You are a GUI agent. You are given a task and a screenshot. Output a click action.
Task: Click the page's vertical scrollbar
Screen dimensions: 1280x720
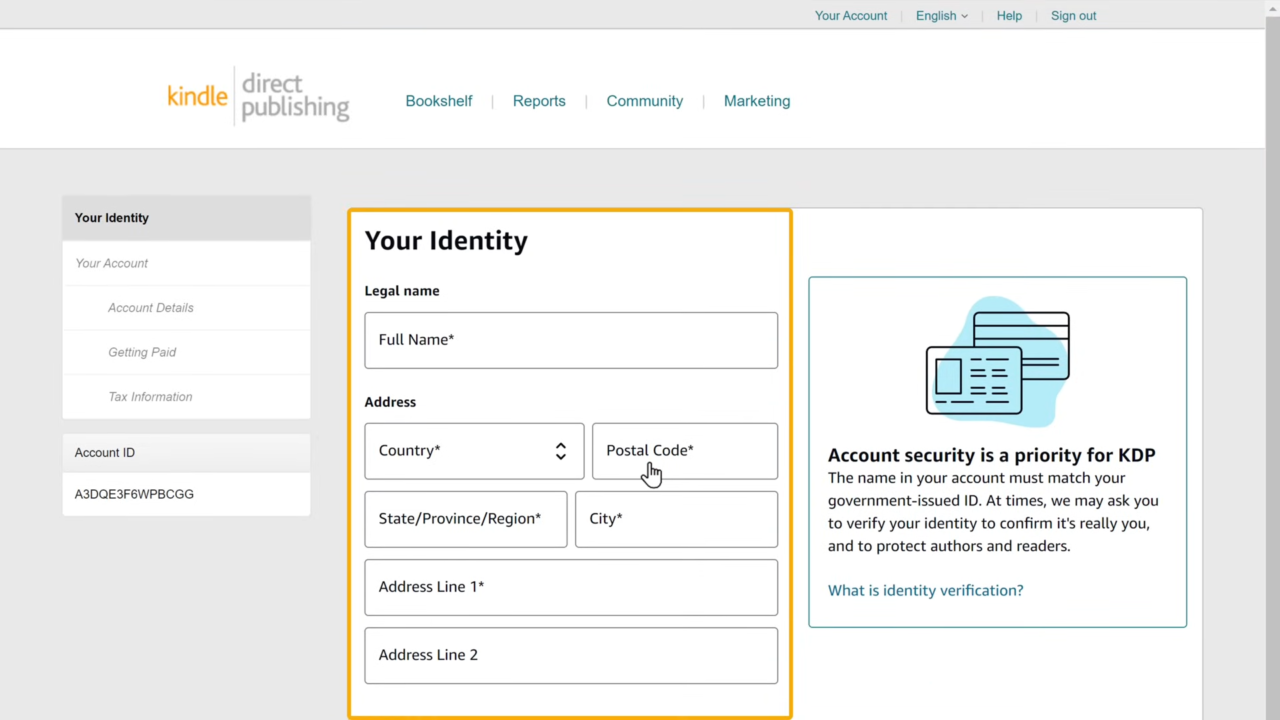tap(1272, 360)
